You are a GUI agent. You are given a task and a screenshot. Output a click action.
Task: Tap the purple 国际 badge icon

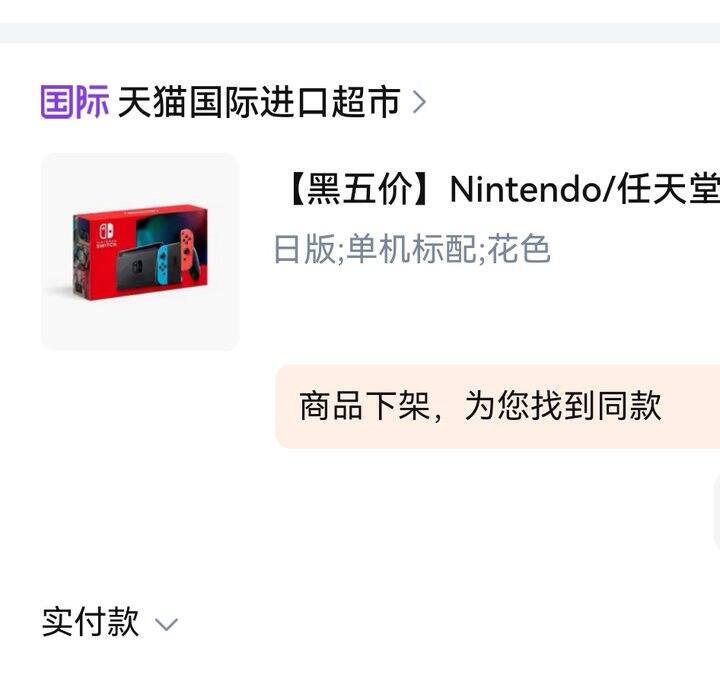point(75,101)
